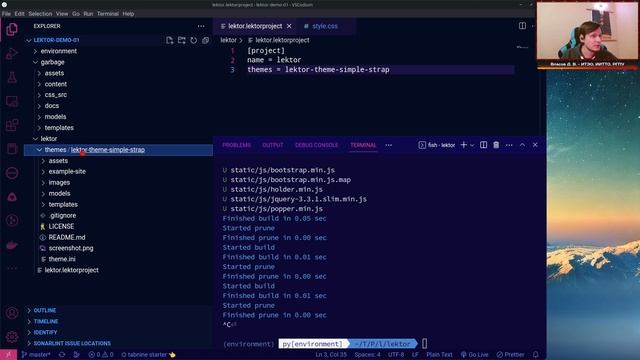The width and height of the screenshot is (640, 360).
Task: Open notifications bell in status bar
Action: click(536, 355)
